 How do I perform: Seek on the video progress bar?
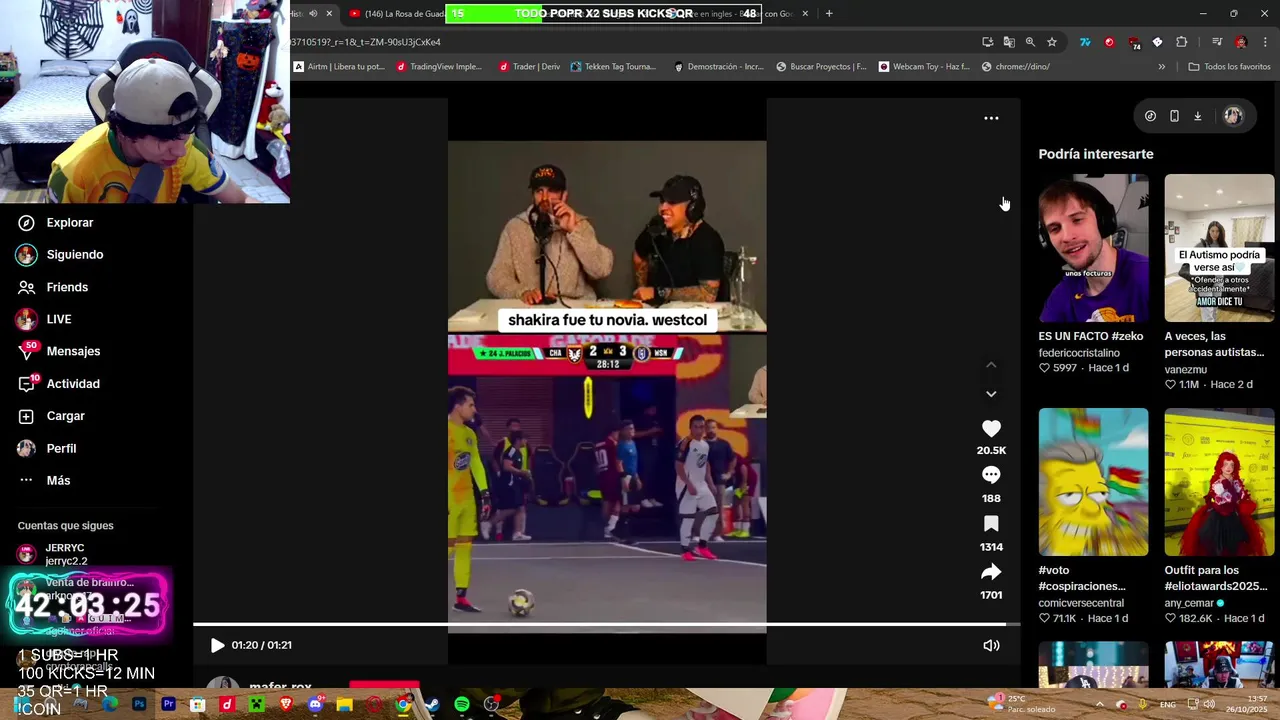tap(606, 625)
